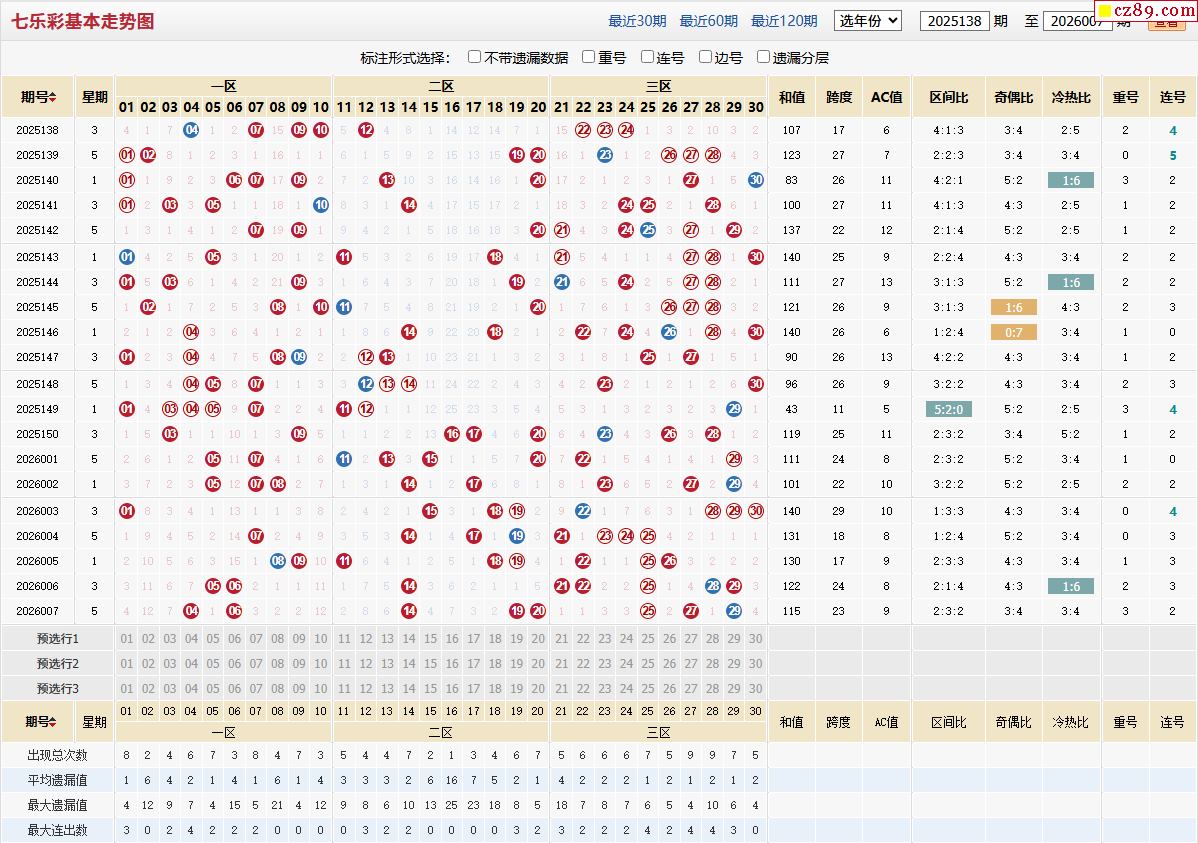Toggle the 遗漏分层 checkbox
This screenshot has height=843, width=1198.
(x=763, y=57)
